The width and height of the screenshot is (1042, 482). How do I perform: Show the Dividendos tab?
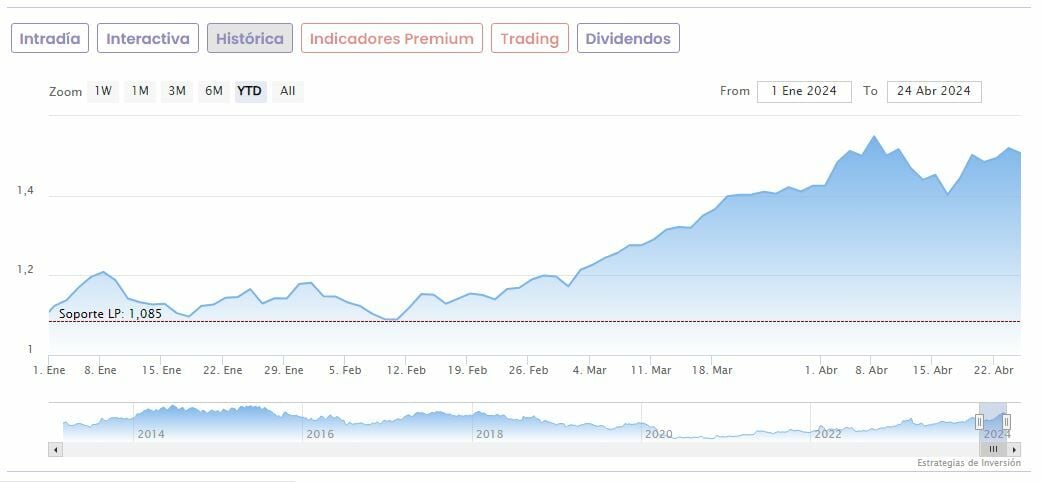tap(629, 39)
